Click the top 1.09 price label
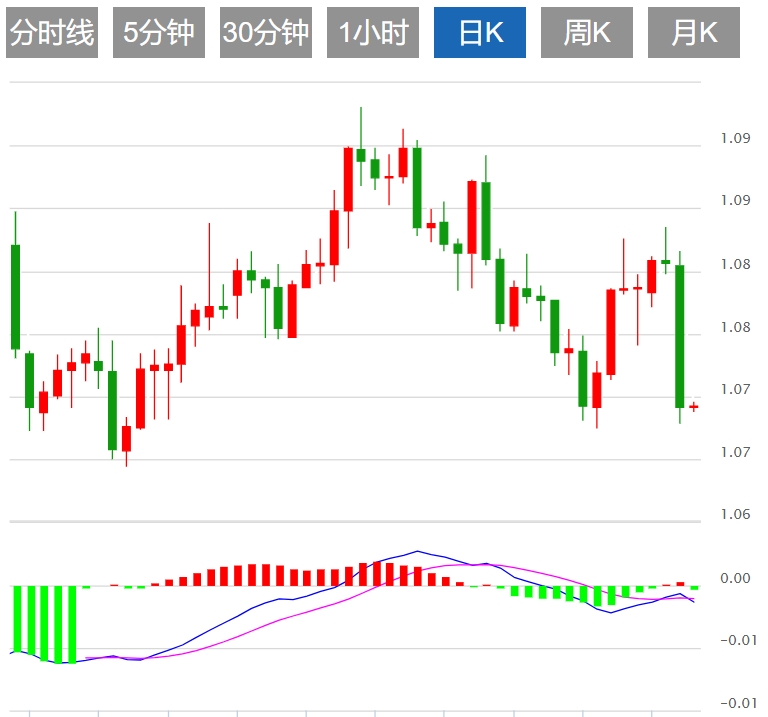 click(x=735, y=138)
